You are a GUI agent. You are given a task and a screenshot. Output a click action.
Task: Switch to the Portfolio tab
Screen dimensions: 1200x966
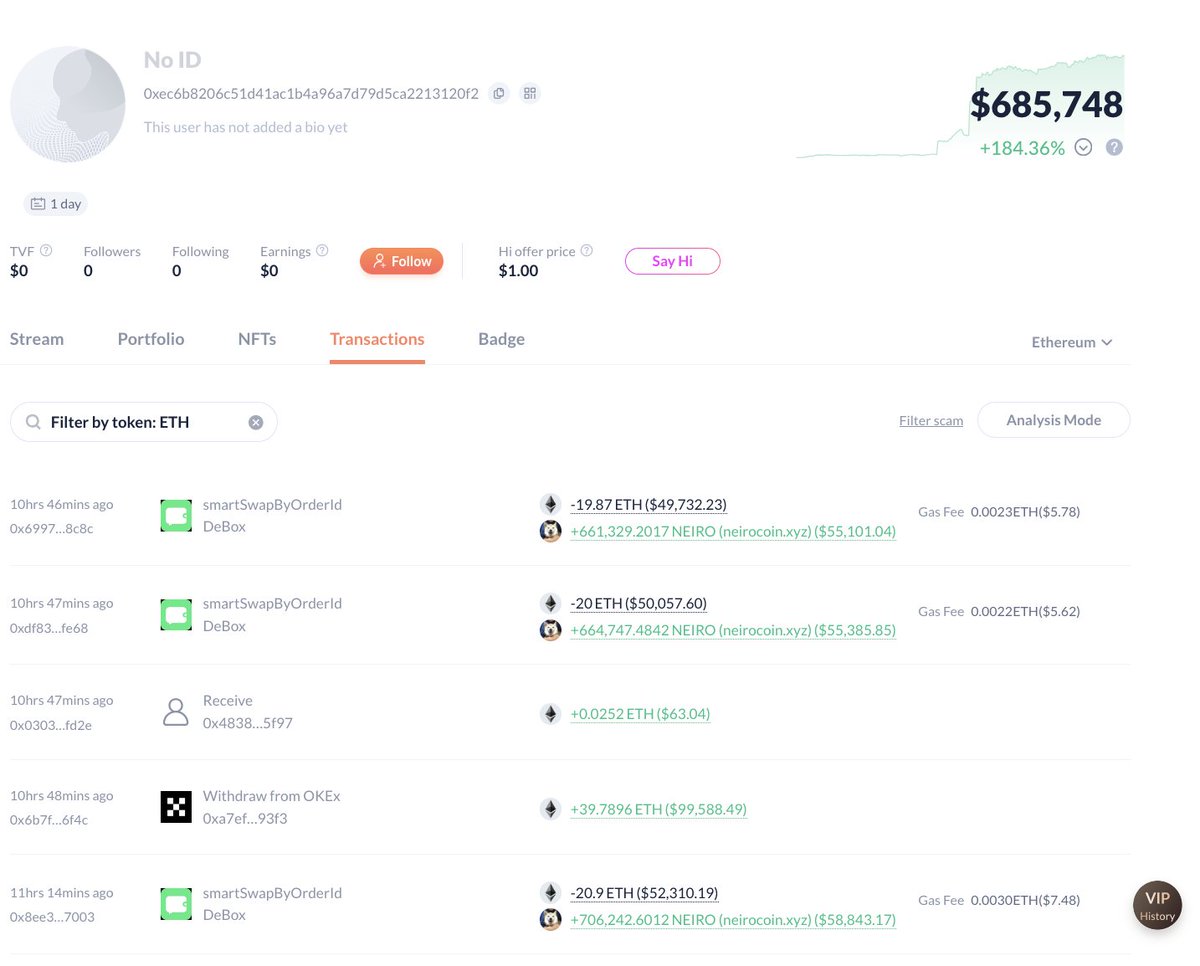151,339
